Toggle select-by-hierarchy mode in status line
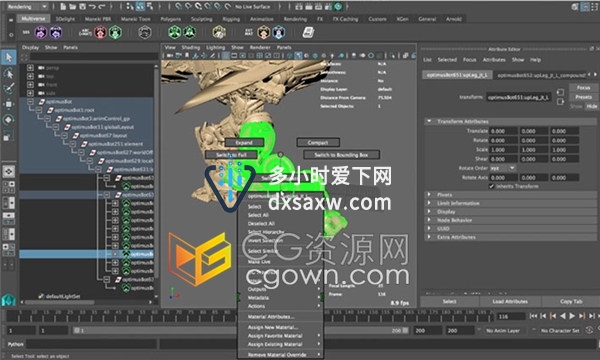Image resolution: width=600 pixels, height=360 pixels. [130, 7]
